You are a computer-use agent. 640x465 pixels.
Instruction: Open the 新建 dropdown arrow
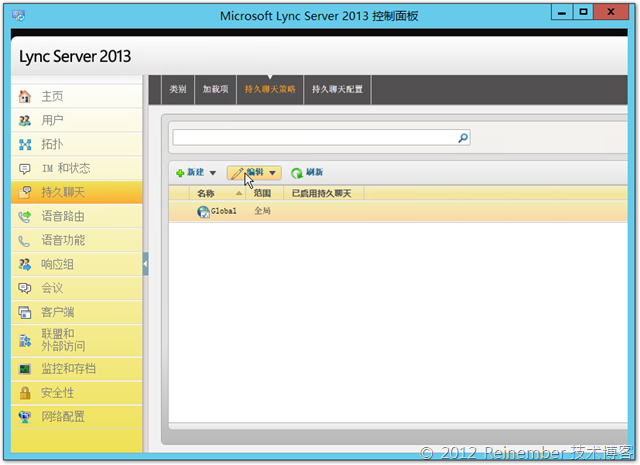(213, 173)
